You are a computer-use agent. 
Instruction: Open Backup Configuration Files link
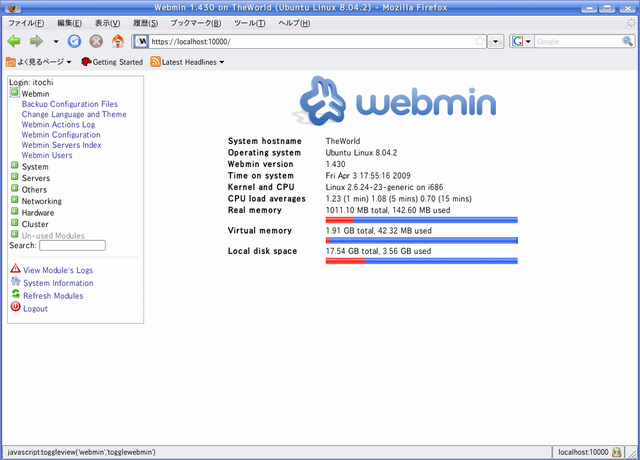[70, 104]
